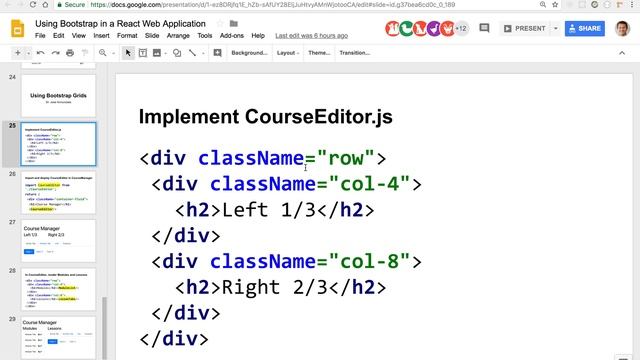This screenshot has width=640, height=360.
Task: Click the Transition... button
Action: coord(355,53)
